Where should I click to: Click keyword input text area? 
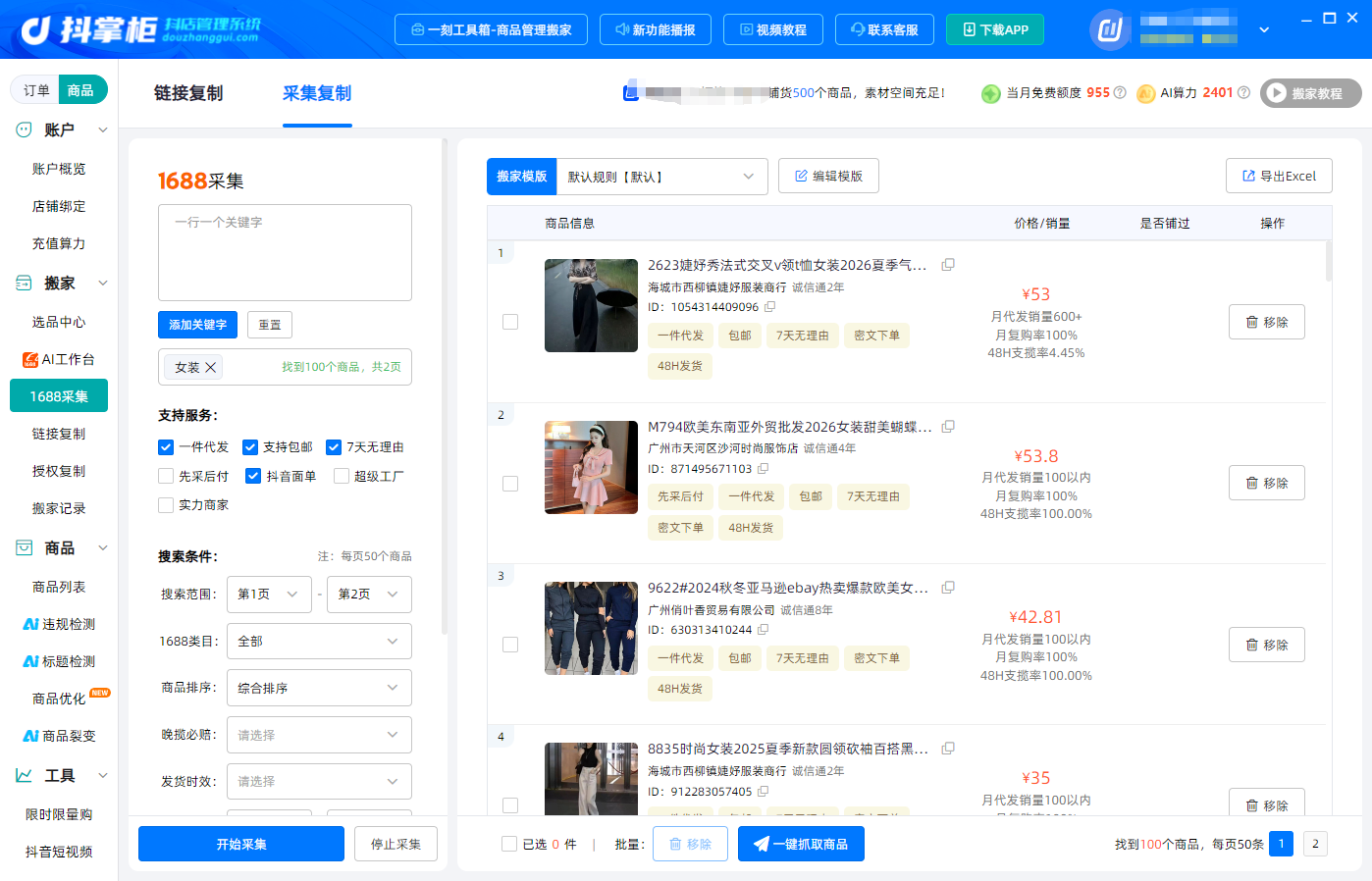(285, 252)
